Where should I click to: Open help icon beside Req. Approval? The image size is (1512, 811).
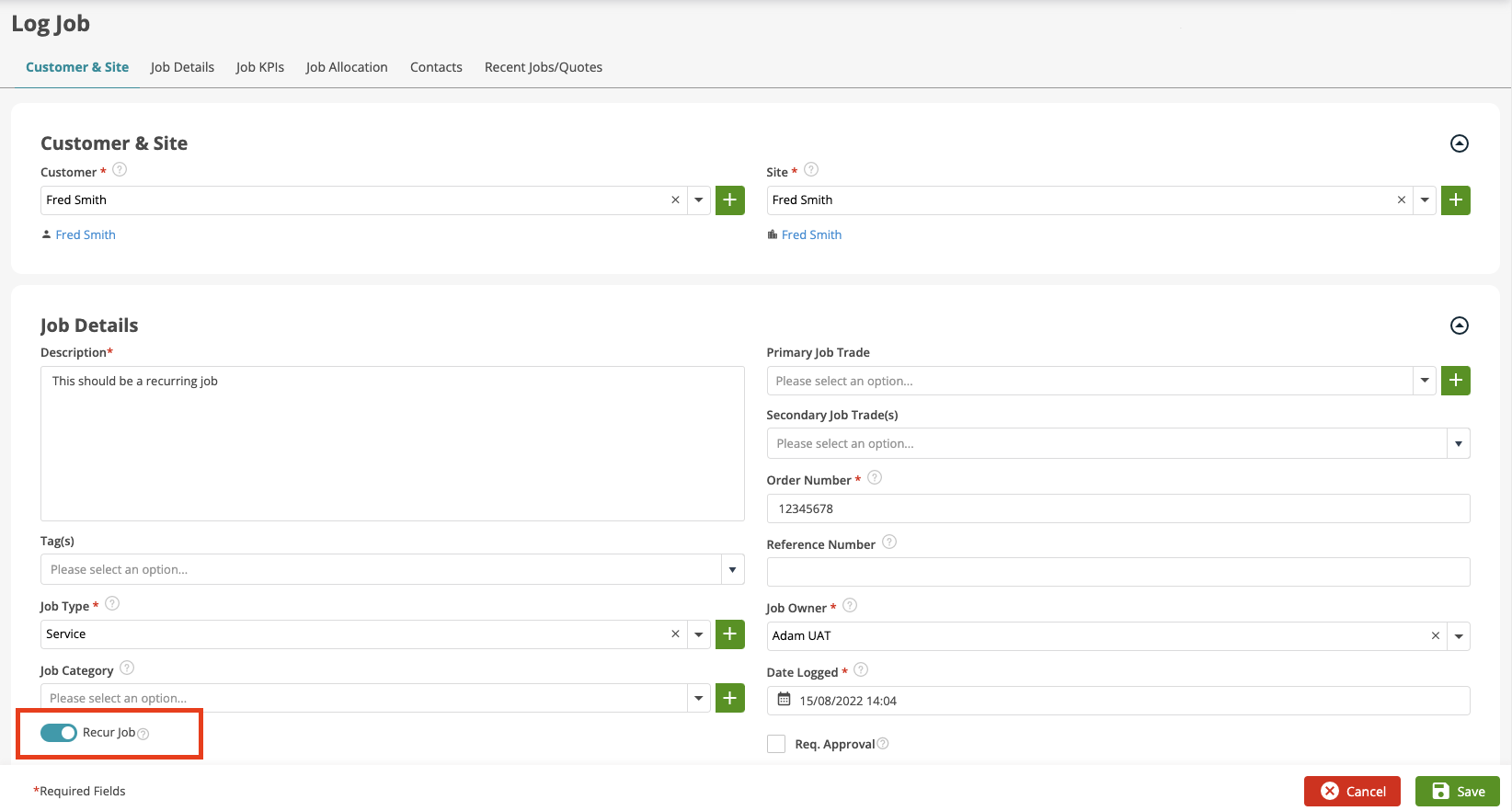tap(883, 743)
